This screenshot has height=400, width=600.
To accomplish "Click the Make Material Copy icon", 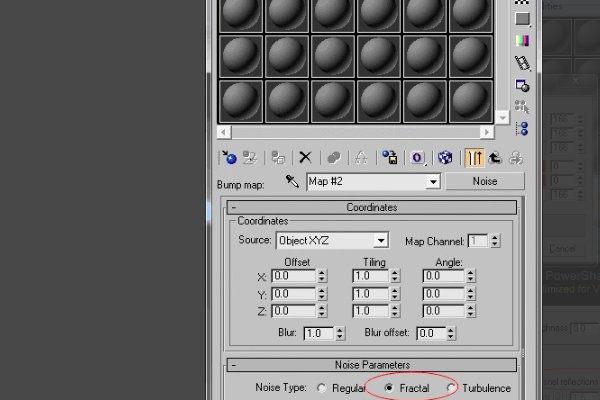I will pos(334,157).
